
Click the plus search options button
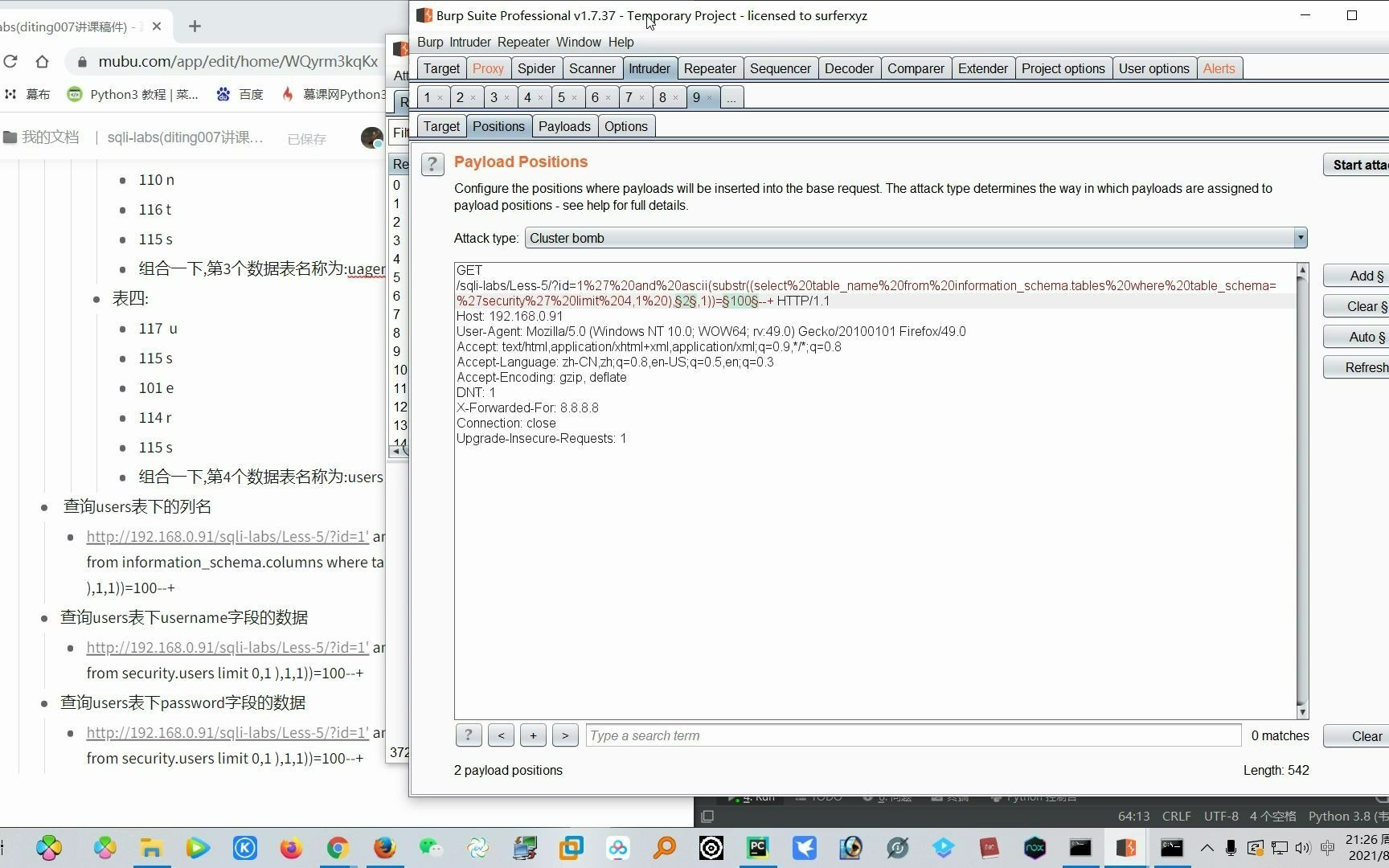click(x=533, y=735)
